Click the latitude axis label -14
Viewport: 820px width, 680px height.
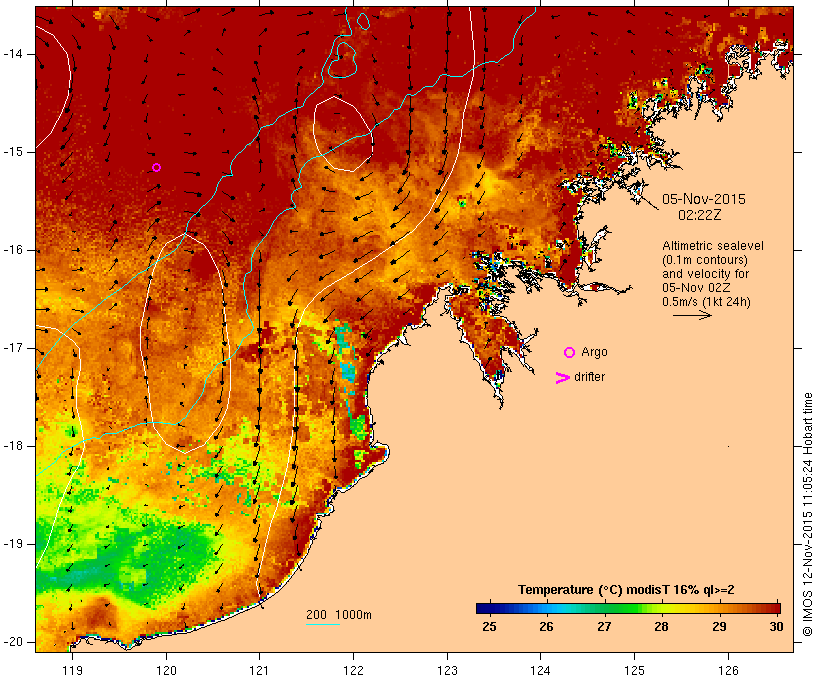[12, 54]
